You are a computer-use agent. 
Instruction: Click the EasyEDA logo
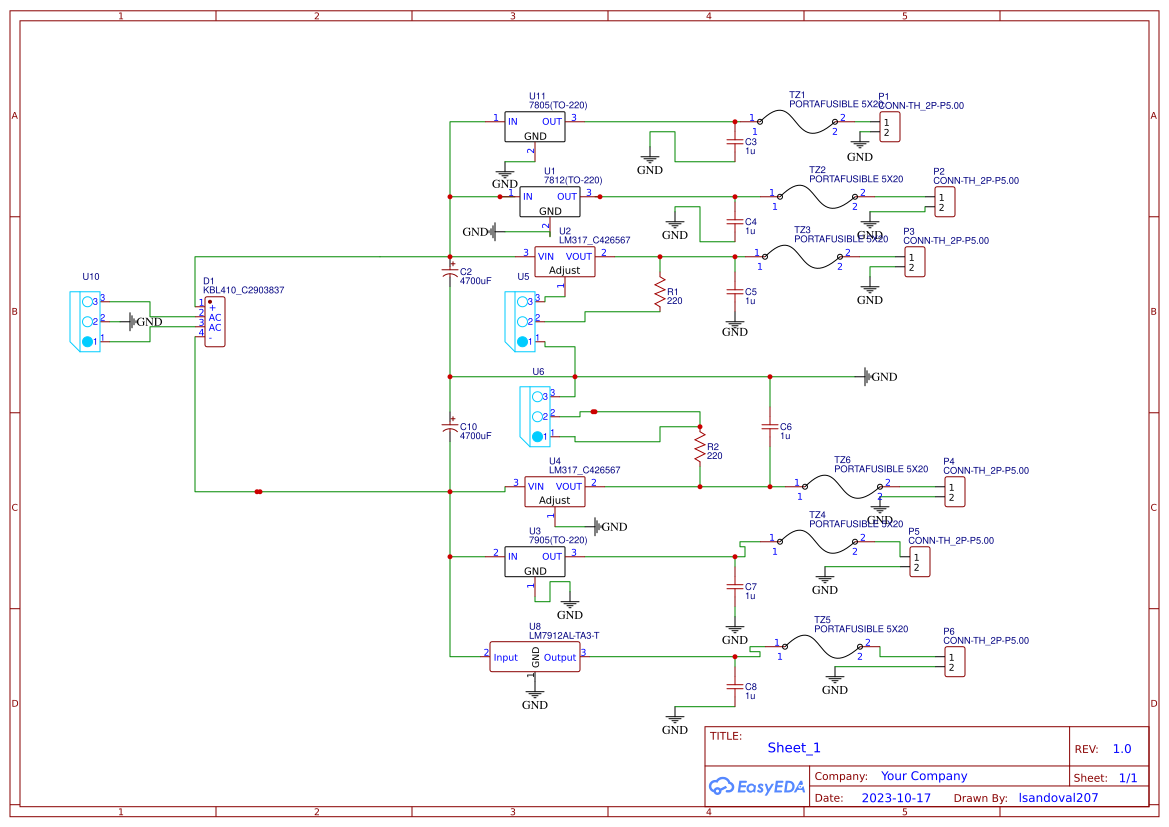(x=757, y=787)
